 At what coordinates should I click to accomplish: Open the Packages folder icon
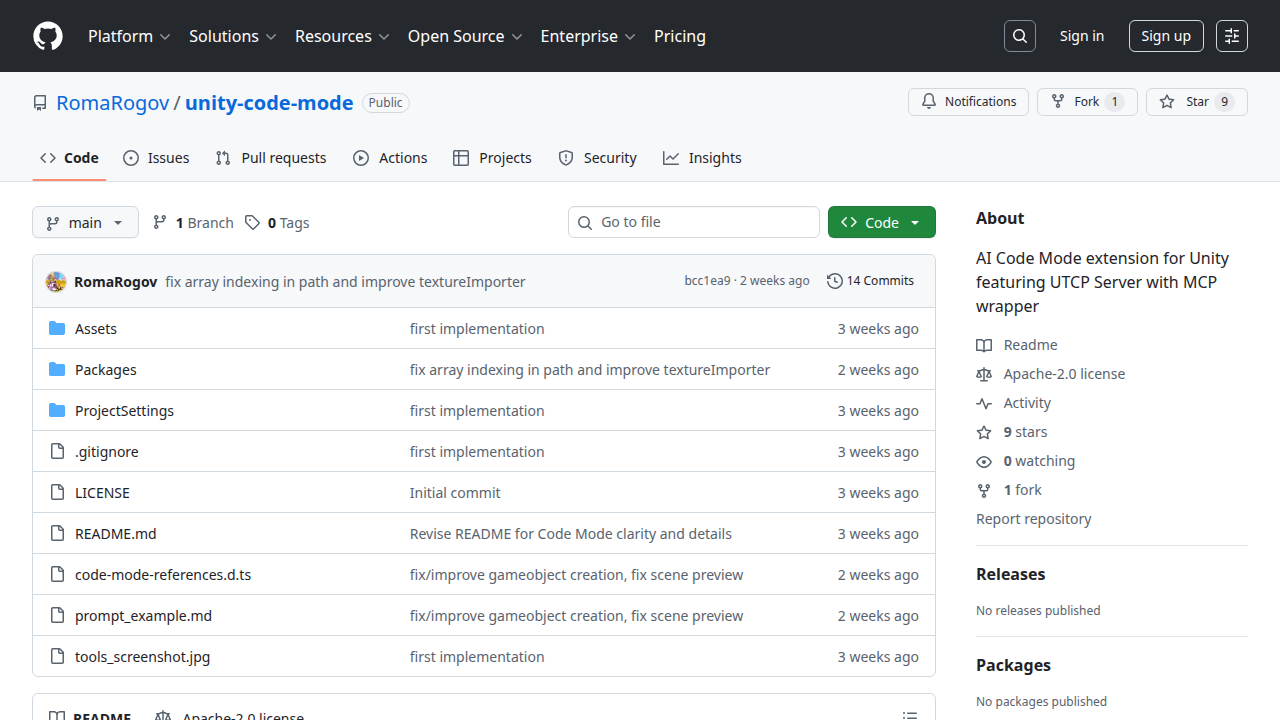click(57, 370)
